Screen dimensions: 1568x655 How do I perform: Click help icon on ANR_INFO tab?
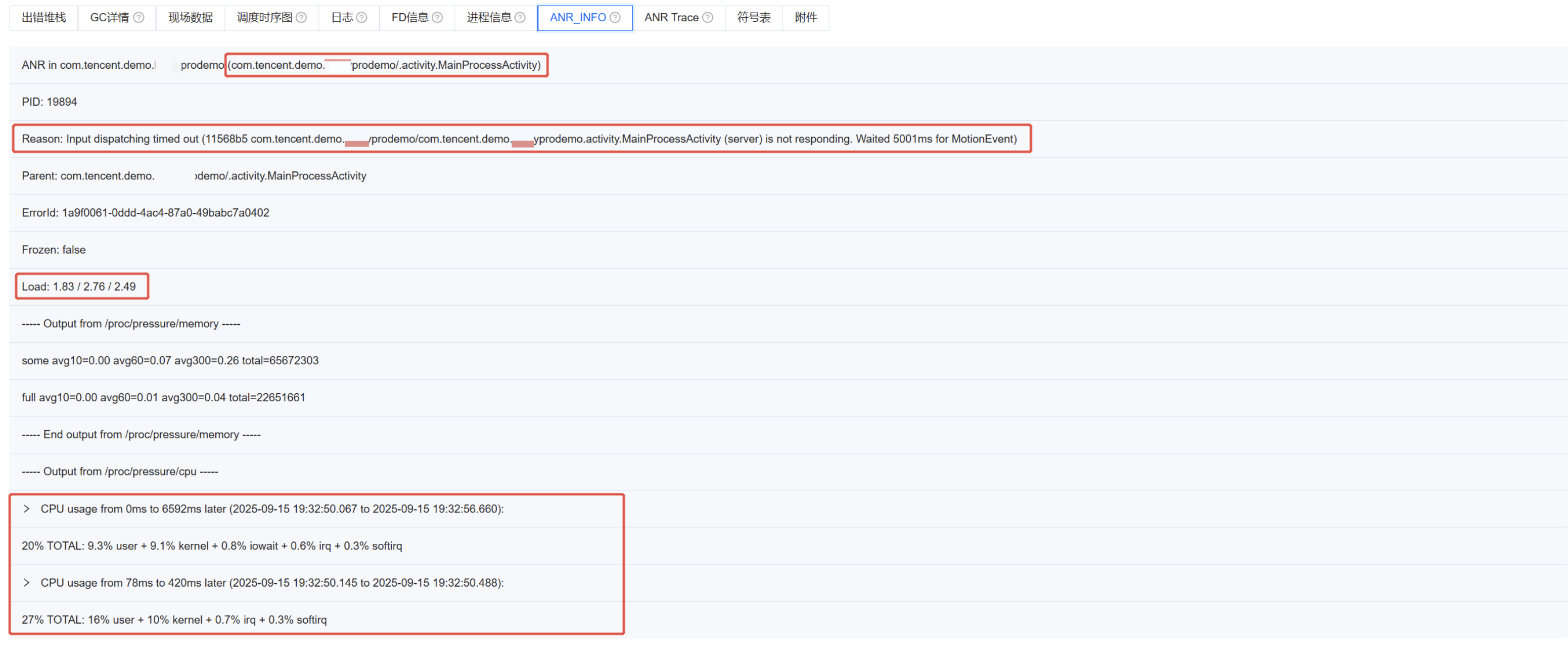[x=615, y=18]
